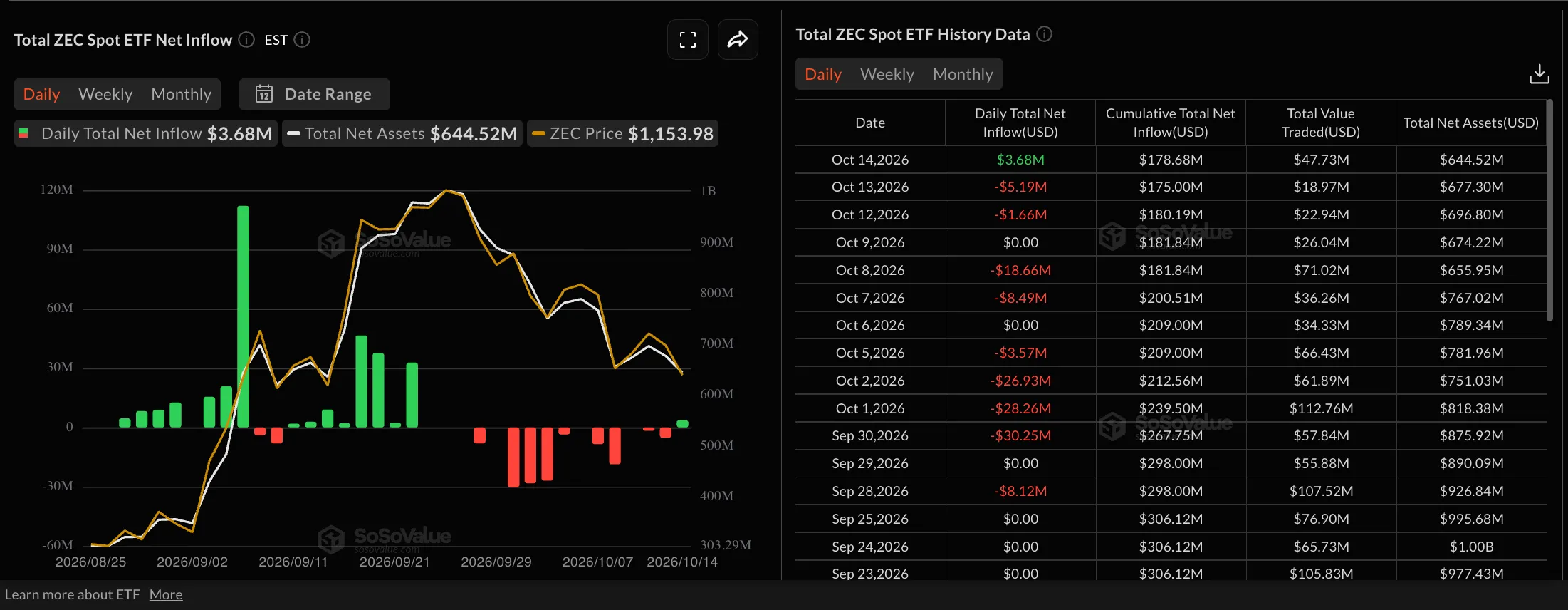Select Monthly tab in the history table
This screenshot has width=1568, height=610.
pyautogui.click(x=963, y=74)
